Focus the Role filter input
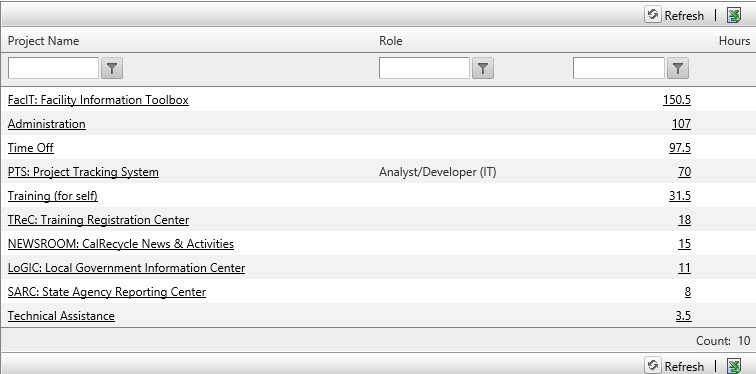Image resolution: width=756 pixels, height=374 pixels. pyautogui.click(x=424, y=68)
